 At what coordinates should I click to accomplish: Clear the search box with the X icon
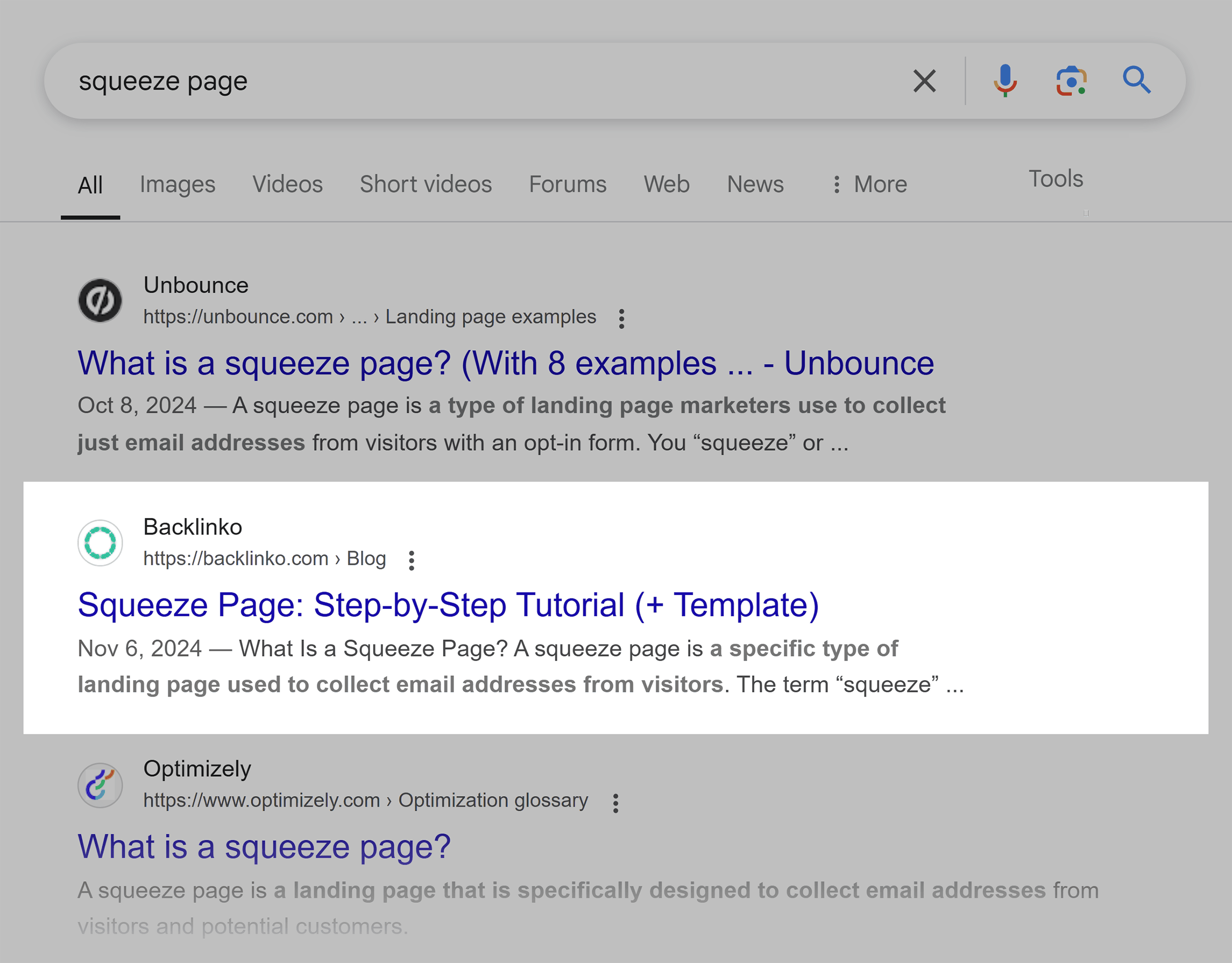(x=924, y=81)
